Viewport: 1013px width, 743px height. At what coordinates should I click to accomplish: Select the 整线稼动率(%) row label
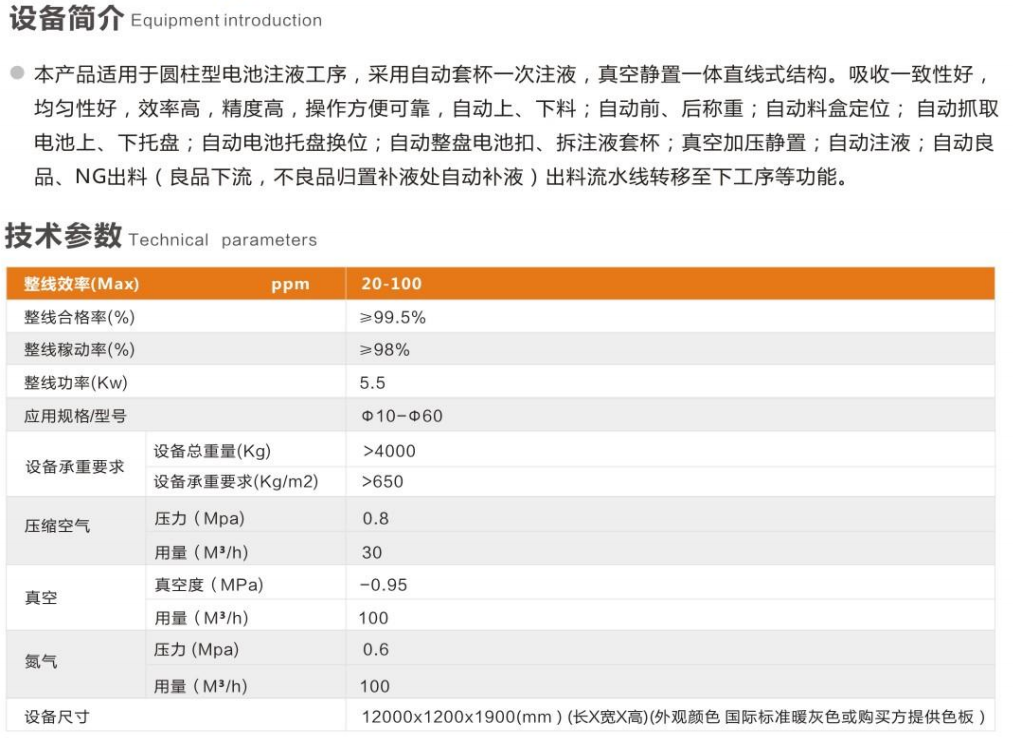(79, 350)
